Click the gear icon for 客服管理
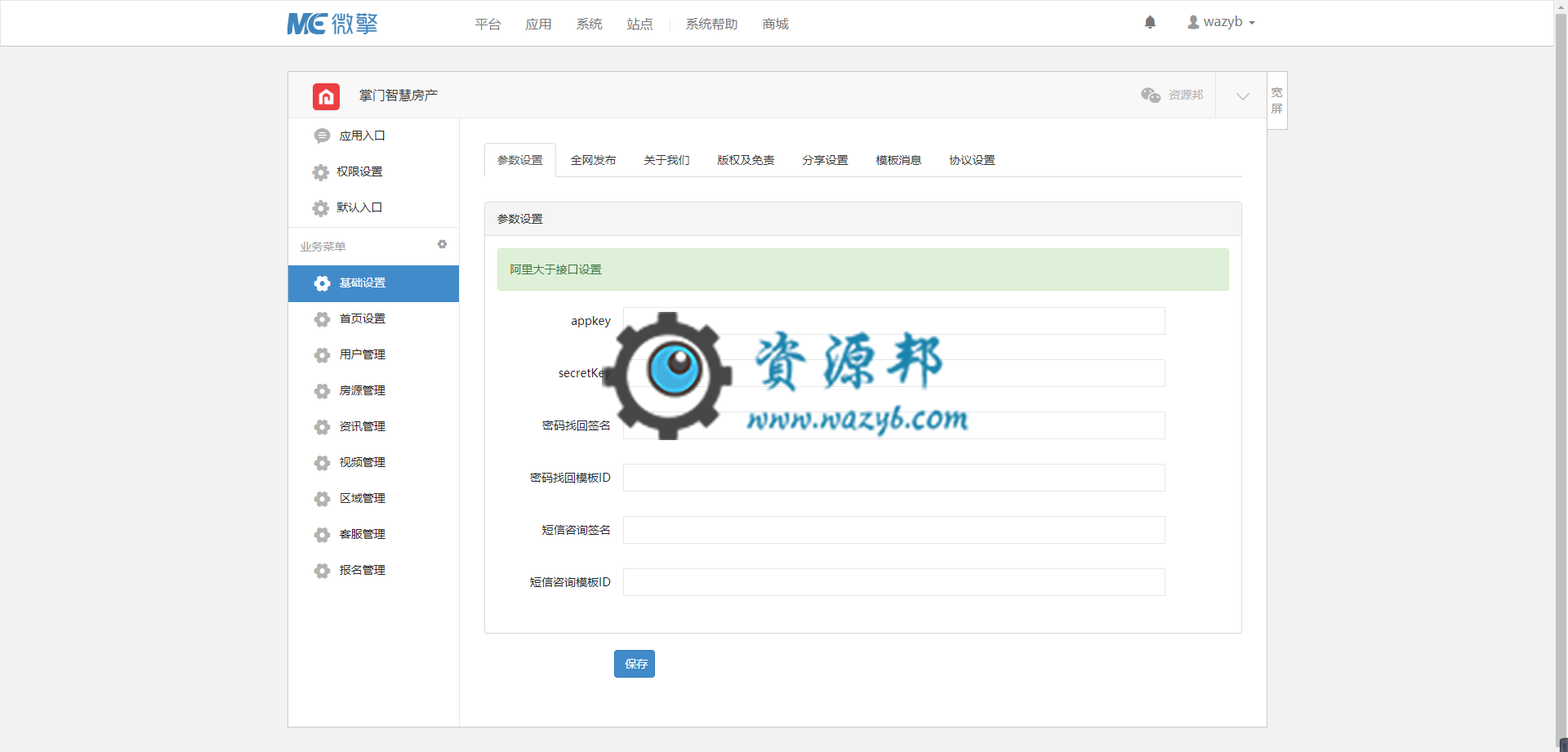 (x=322, y=535)
